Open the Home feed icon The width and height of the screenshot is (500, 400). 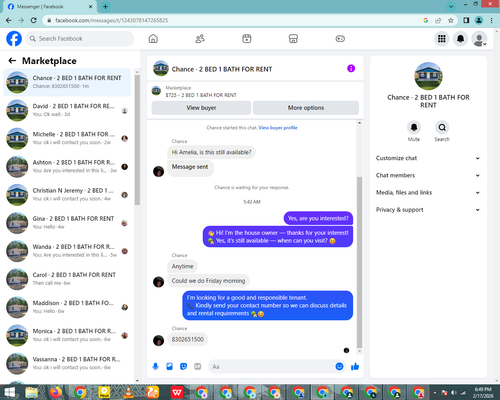point(153,39)
